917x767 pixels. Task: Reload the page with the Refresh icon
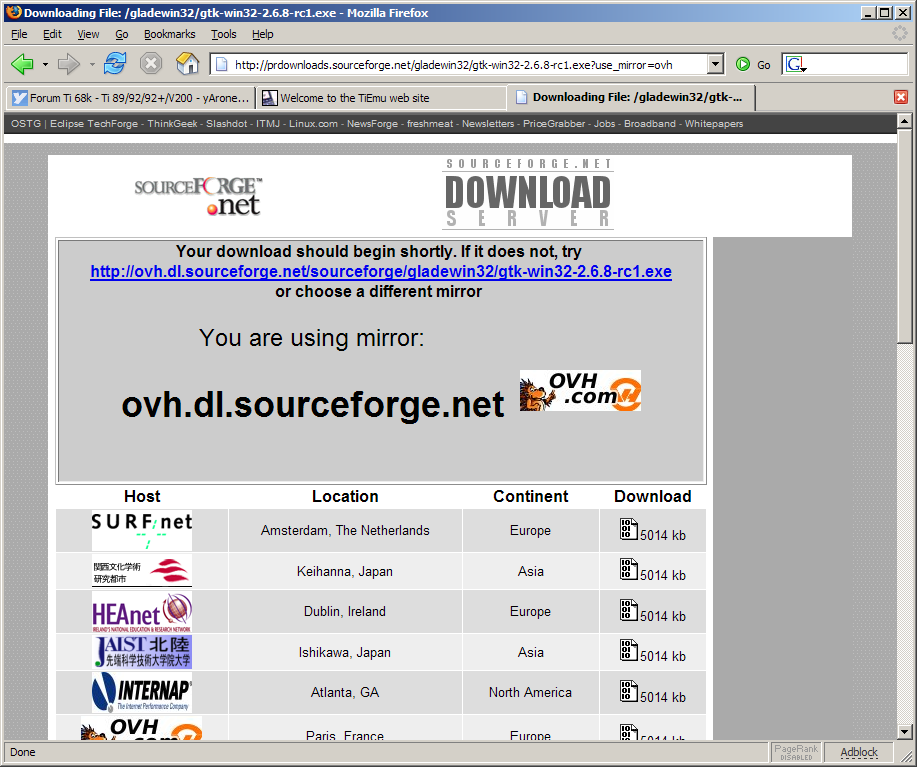(x=115, y=63)
